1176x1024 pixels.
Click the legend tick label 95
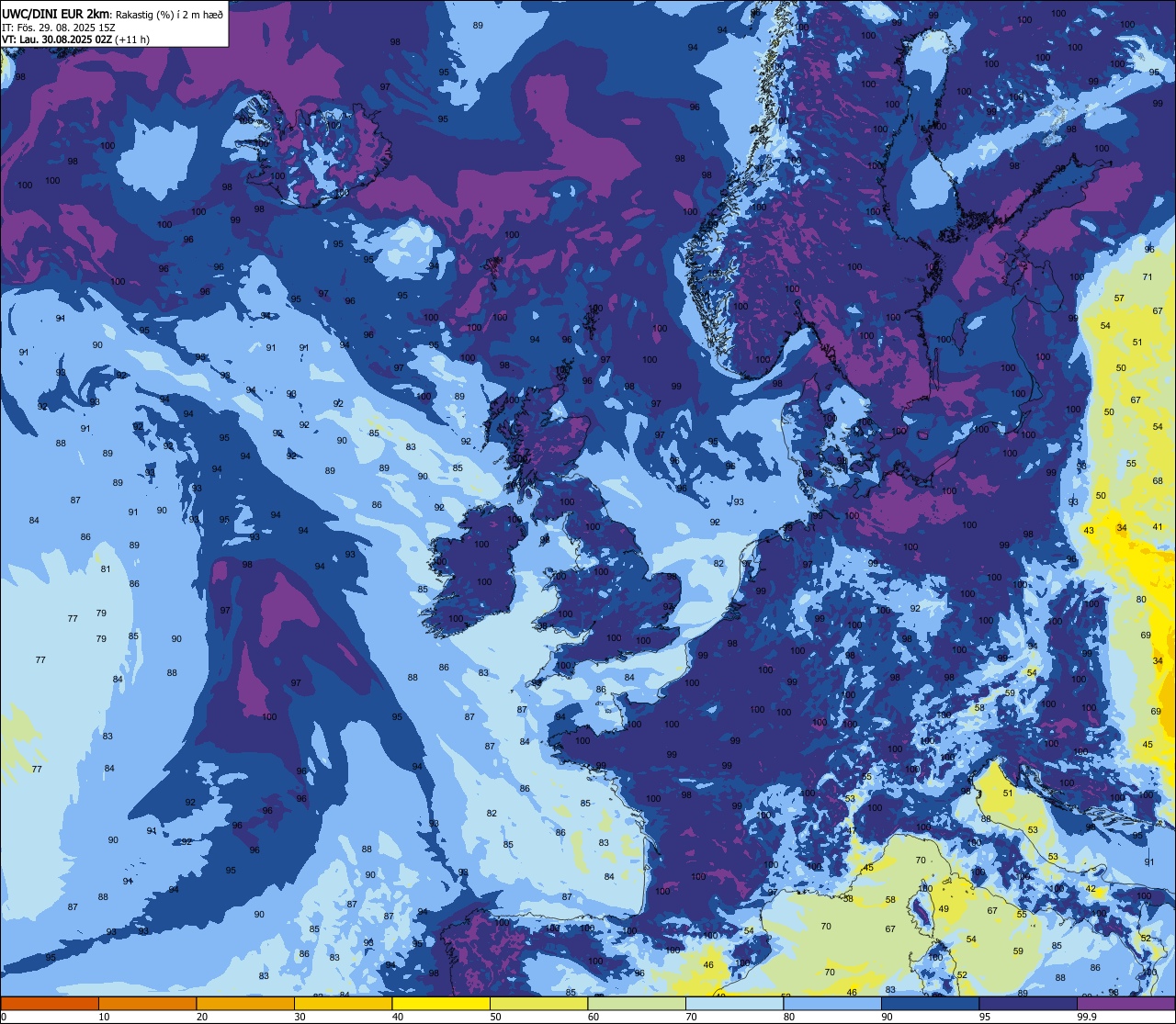(x=984, y=1017)
